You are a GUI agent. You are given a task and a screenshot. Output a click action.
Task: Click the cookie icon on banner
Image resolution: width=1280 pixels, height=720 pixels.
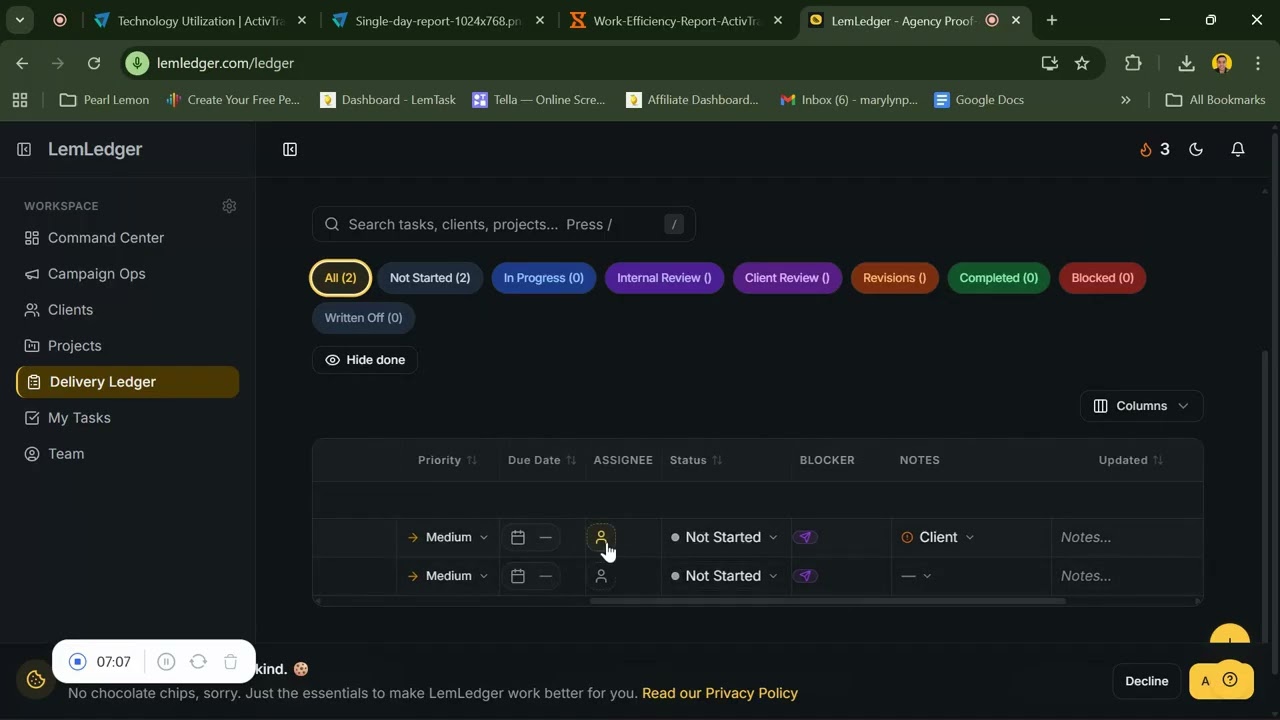point(36,680)
